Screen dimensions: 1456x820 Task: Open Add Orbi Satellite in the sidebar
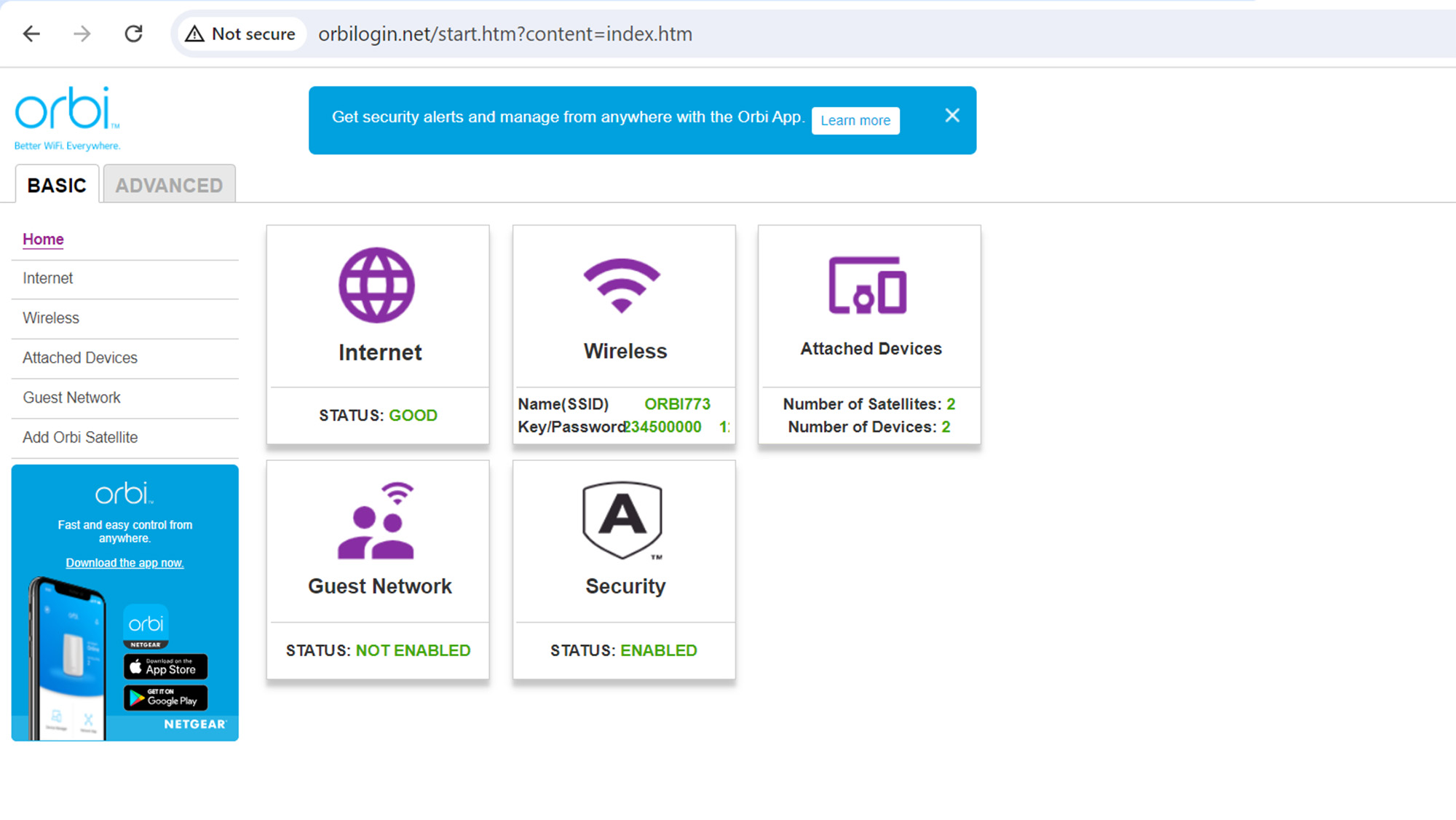[80, 438]
